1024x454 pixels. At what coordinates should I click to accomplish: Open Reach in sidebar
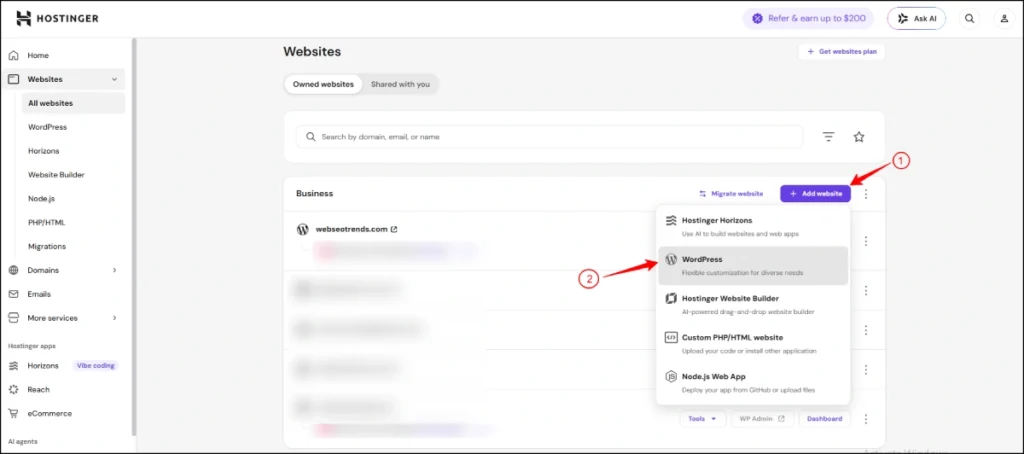pyautogui.click(x=38, y=389)
